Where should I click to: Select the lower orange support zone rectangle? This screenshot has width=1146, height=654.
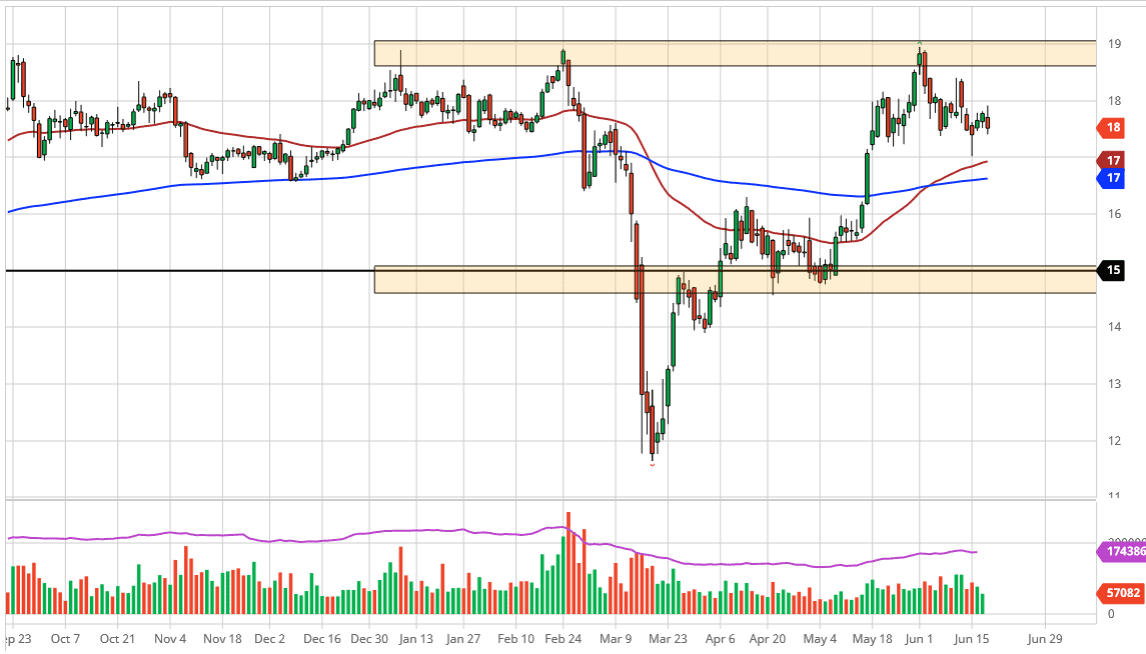pos(734,280)
